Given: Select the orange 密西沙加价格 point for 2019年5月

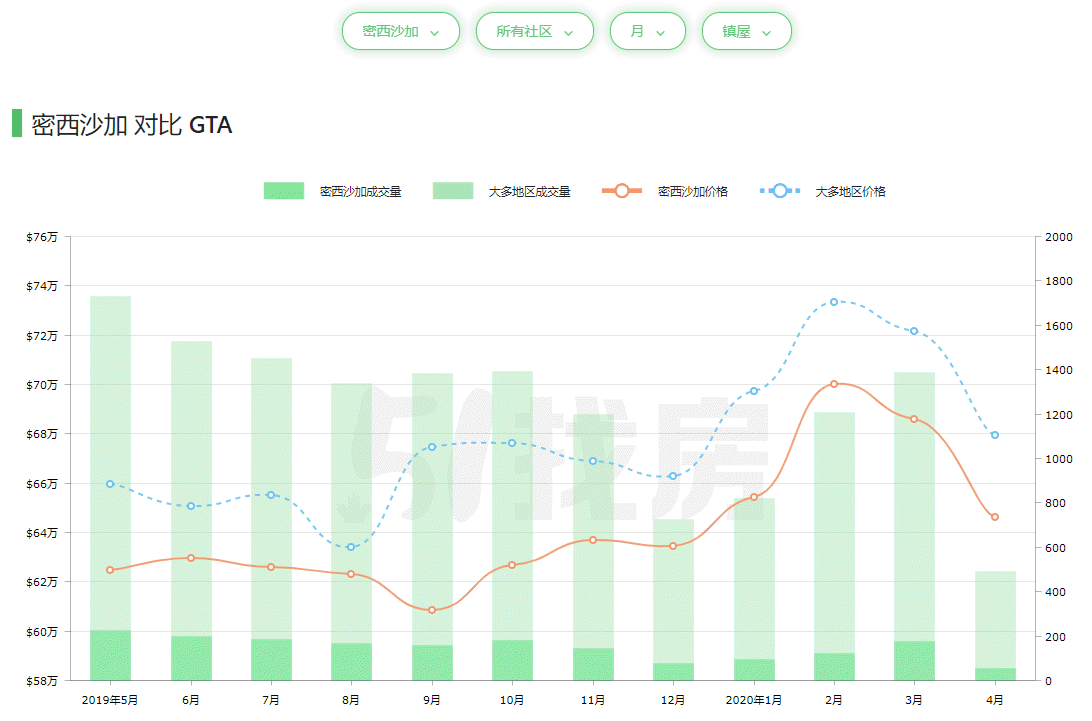Looking at the screenshot, I should (110, 570).
